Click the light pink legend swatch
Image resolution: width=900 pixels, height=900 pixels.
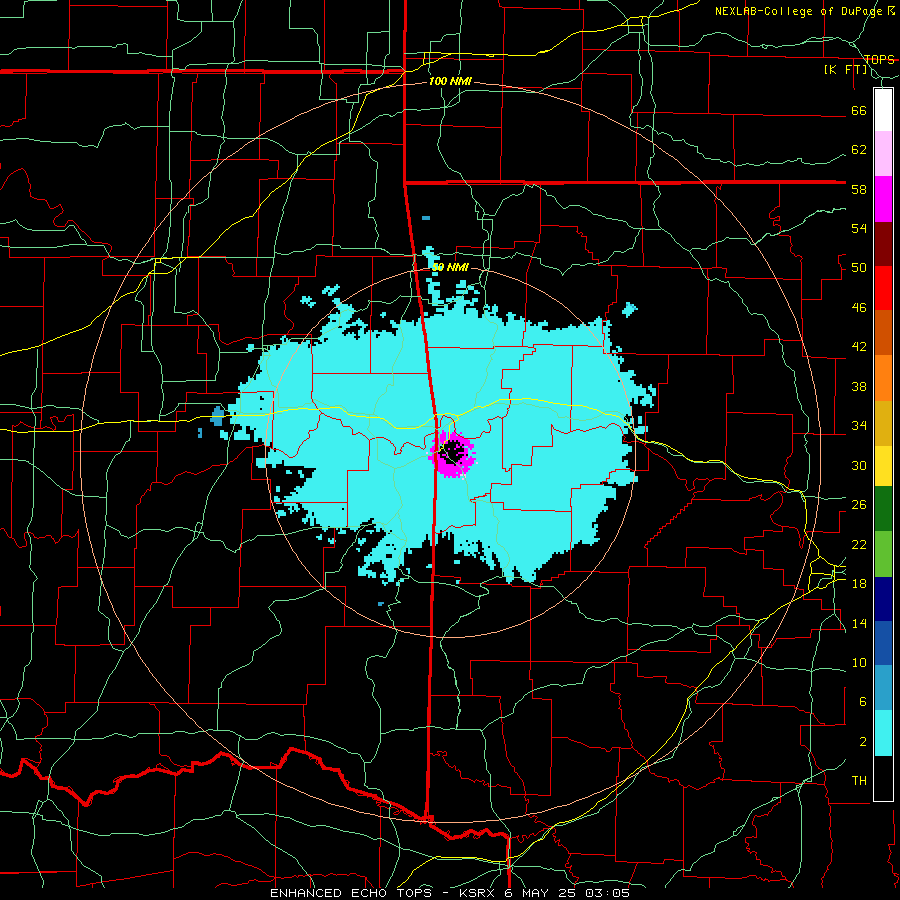click(883, 154)
